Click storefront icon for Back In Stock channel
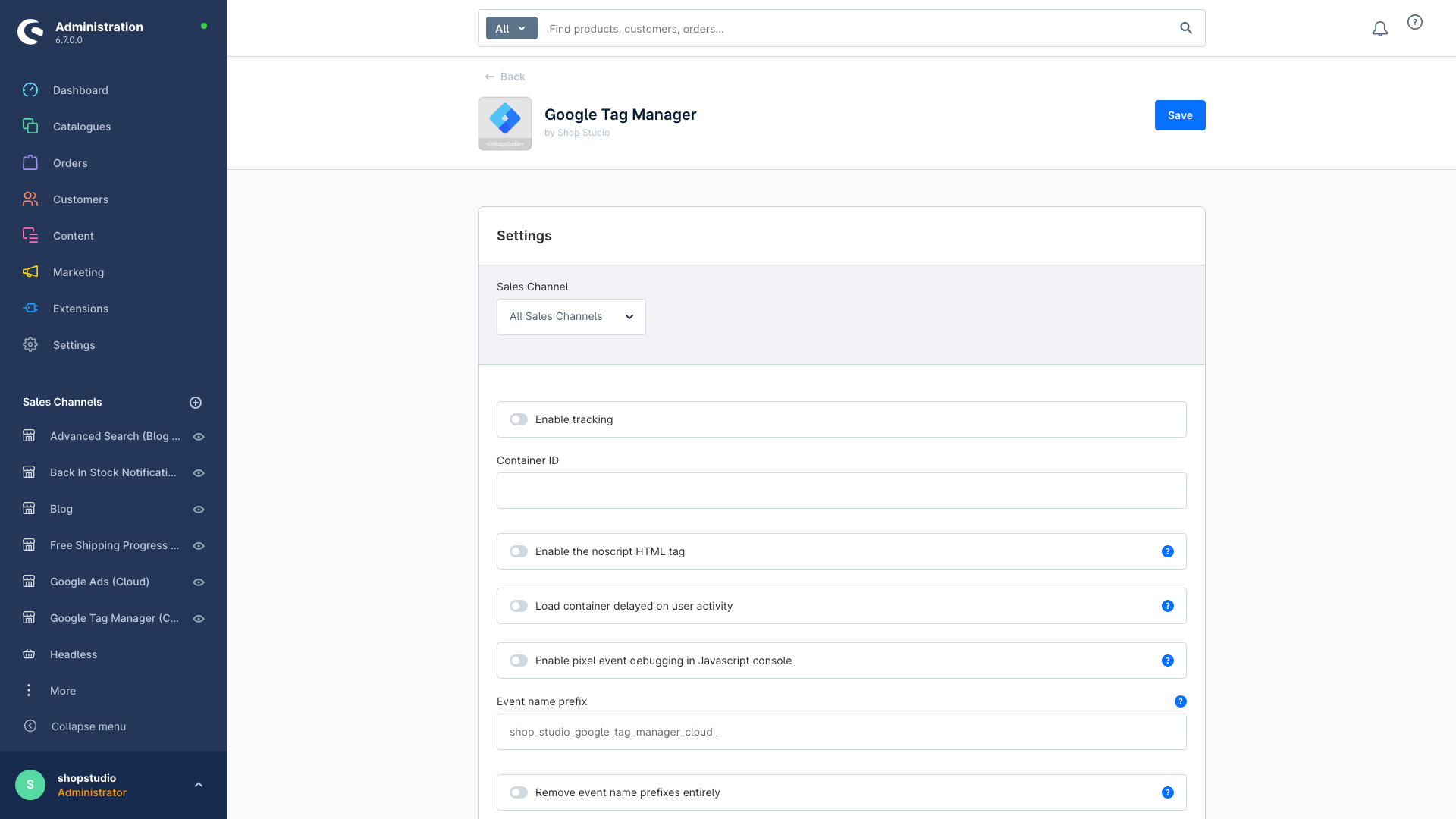This screenshot has width=1456, height=819. click(x=29, y=472)
